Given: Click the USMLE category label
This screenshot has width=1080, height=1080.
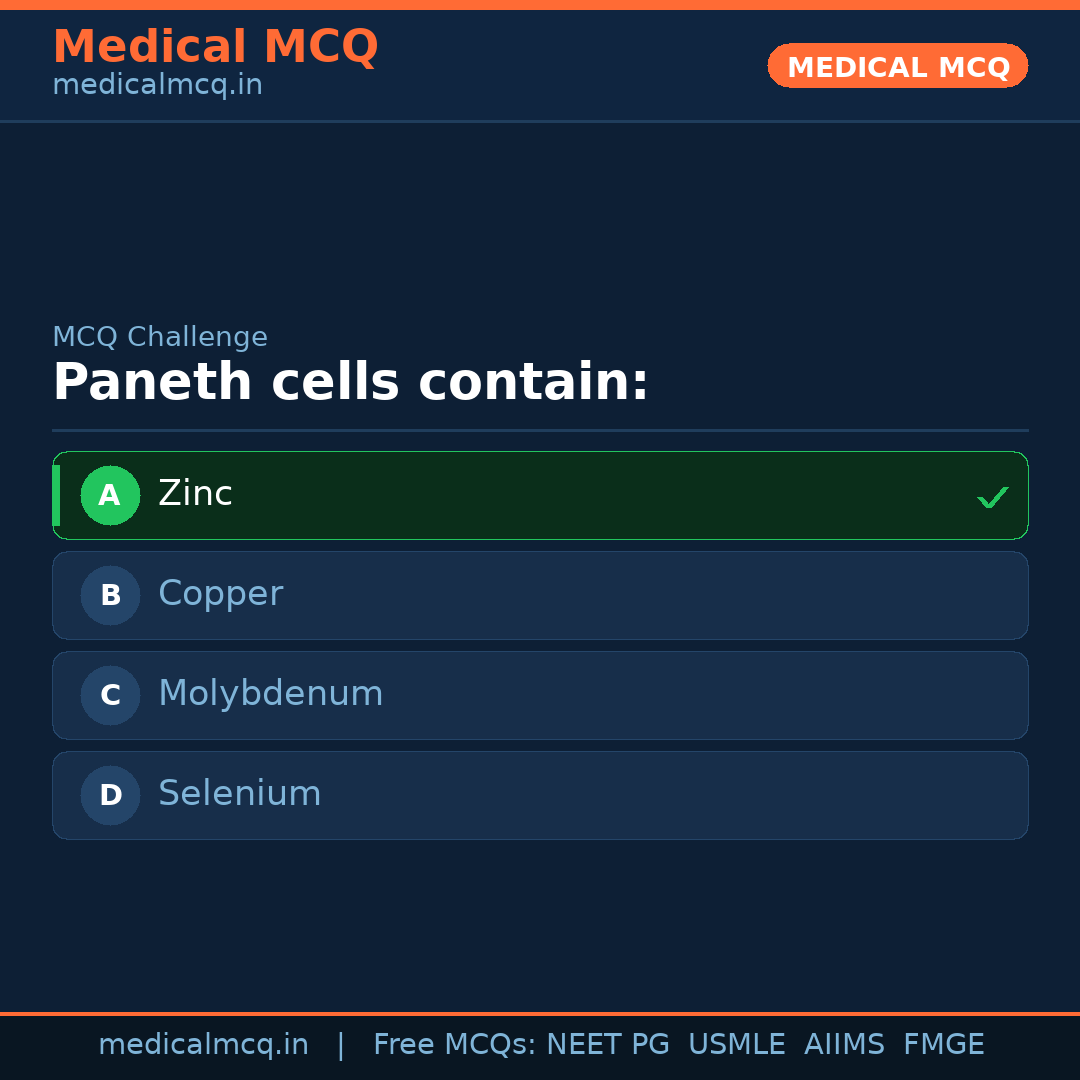Looking at the screenshot, I should pyautogui.click(x=737, y=1043).
